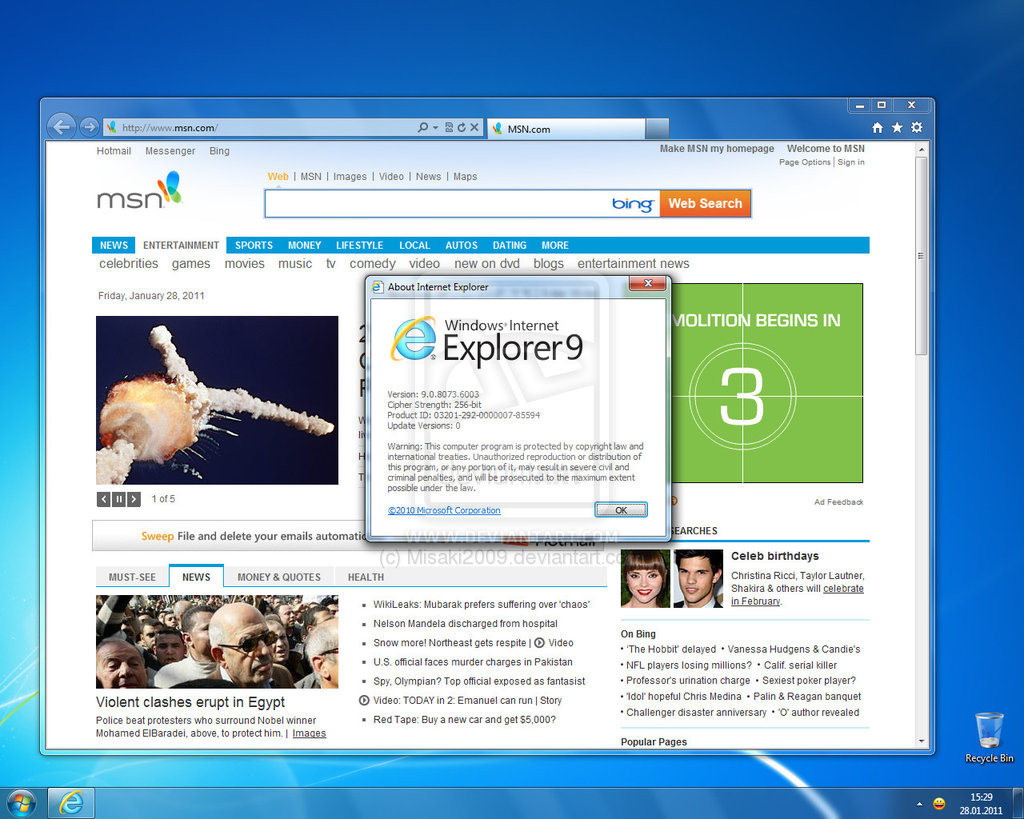Screen dimensions: 1024x819
Task: Open the address bar autocomplete dropdown arrow
Action: [436, 127]
